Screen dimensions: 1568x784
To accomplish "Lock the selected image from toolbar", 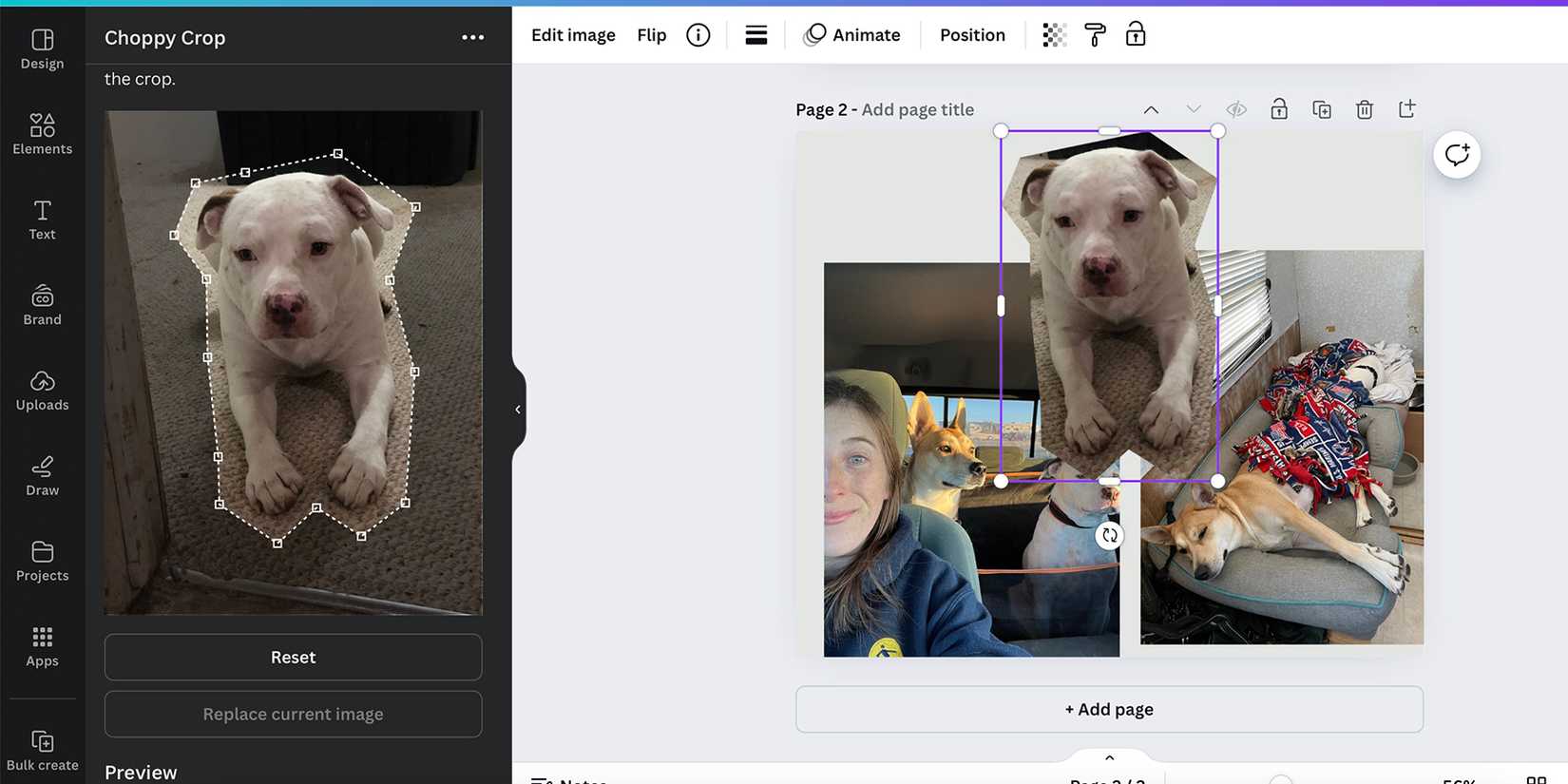I will [x=1136, y=35].
